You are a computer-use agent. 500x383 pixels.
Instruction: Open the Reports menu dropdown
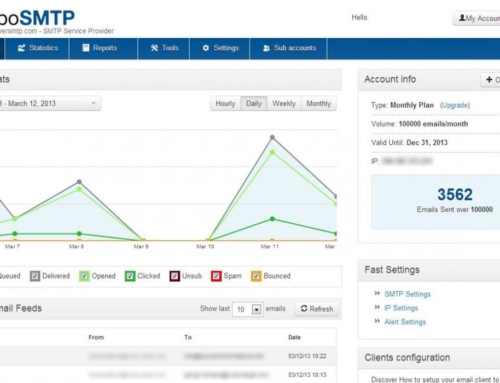point(103,48)
